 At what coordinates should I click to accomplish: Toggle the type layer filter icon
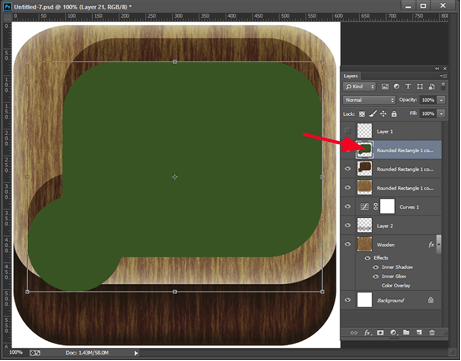click(x=408, y=87)
